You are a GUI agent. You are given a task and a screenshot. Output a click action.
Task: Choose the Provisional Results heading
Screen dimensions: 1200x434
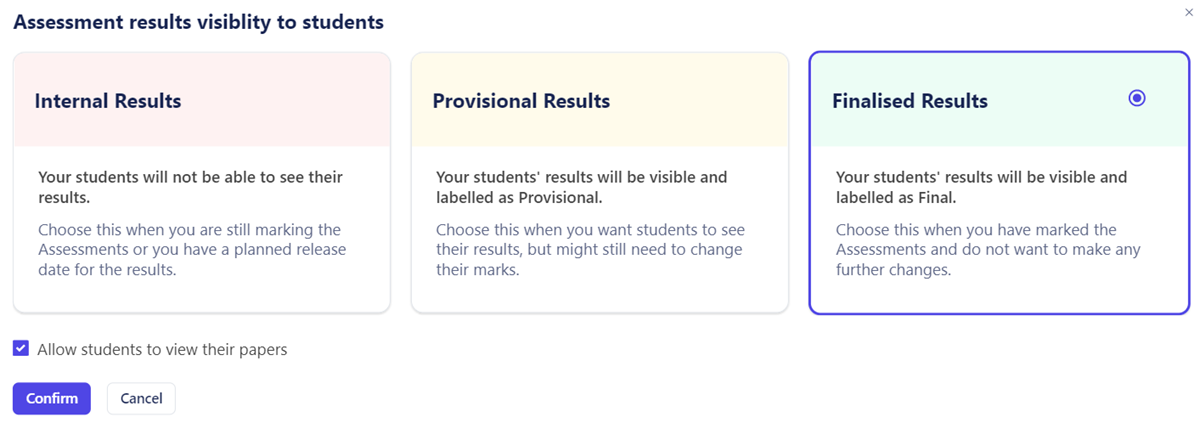pos(521,101)
